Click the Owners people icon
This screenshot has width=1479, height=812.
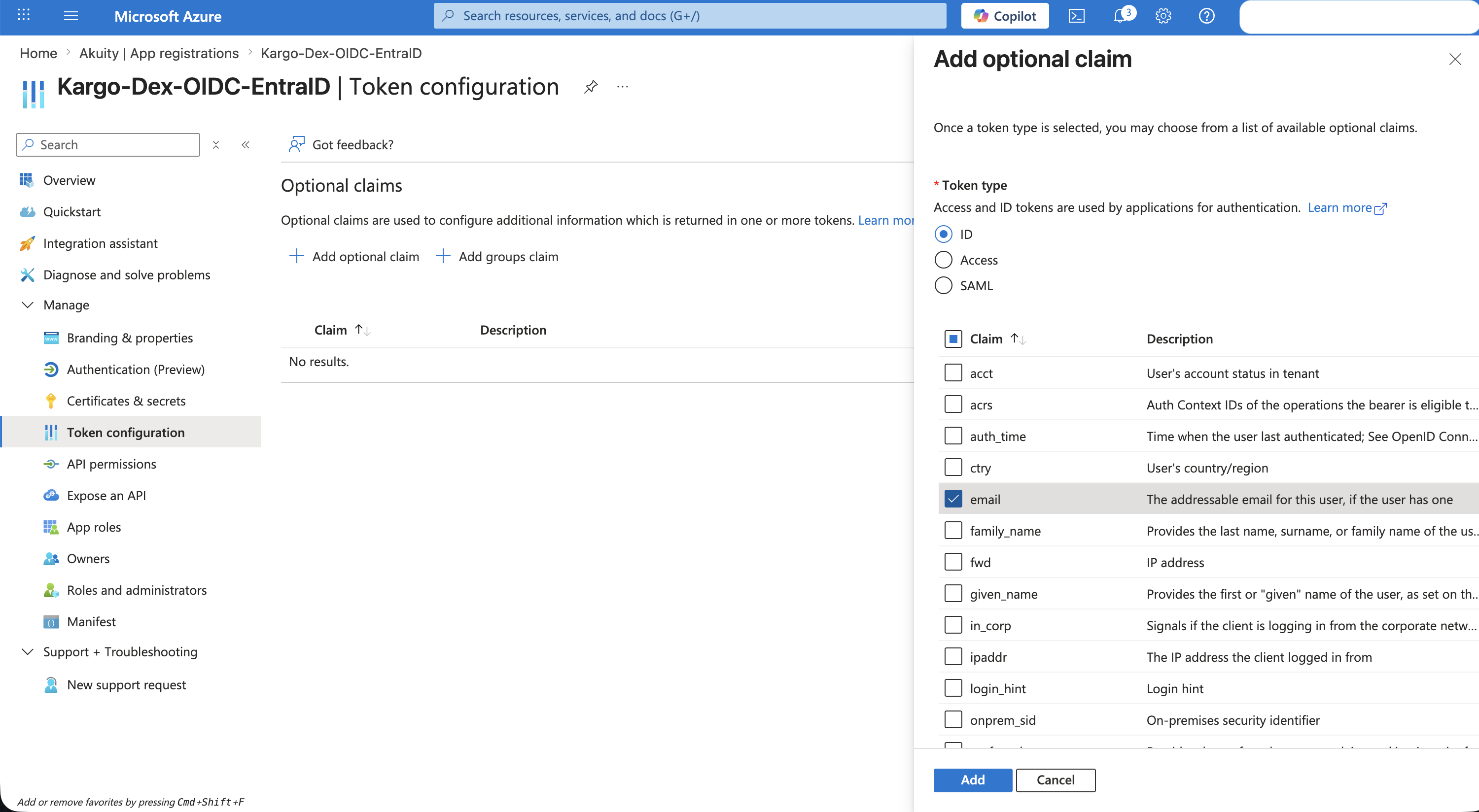[50, 558]
